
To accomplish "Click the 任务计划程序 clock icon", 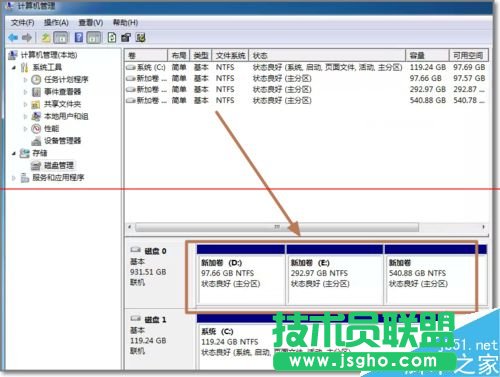I will click(x=36, y=80).
